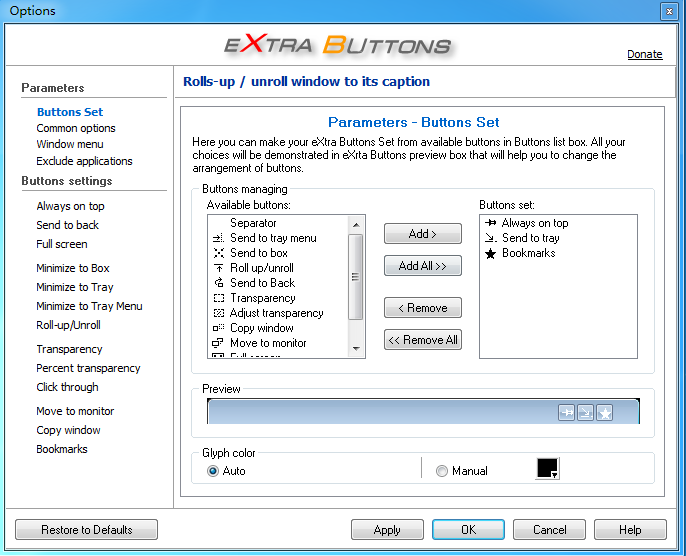
Task: Click Send to tray arrow icon in Buttons set
Action: click(x=490, y=238)
